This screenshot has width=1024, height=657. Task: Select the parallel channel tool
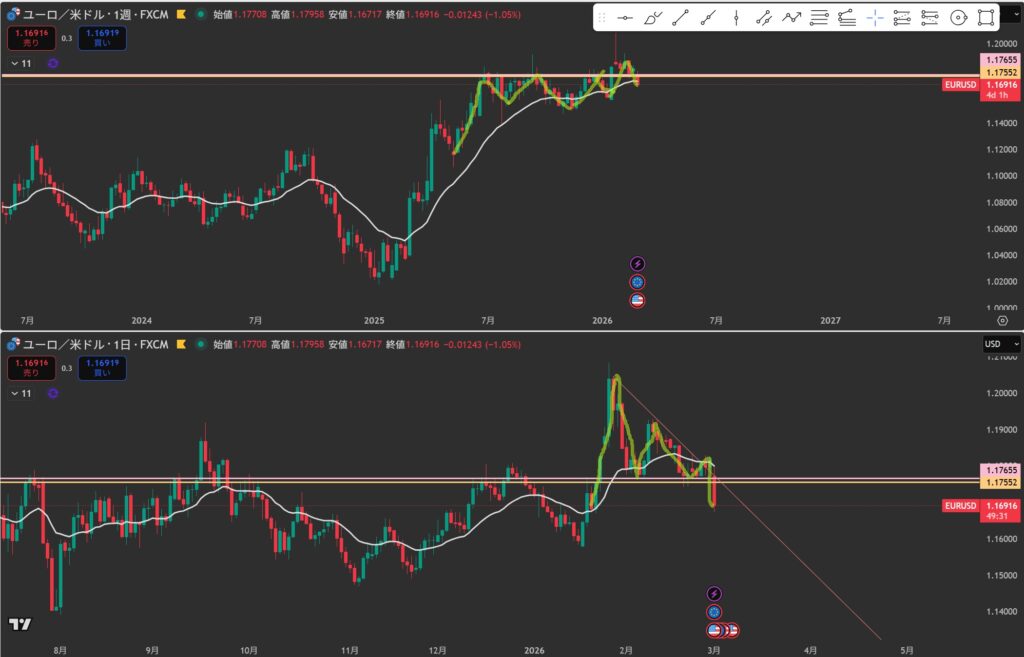pos(764,17)
